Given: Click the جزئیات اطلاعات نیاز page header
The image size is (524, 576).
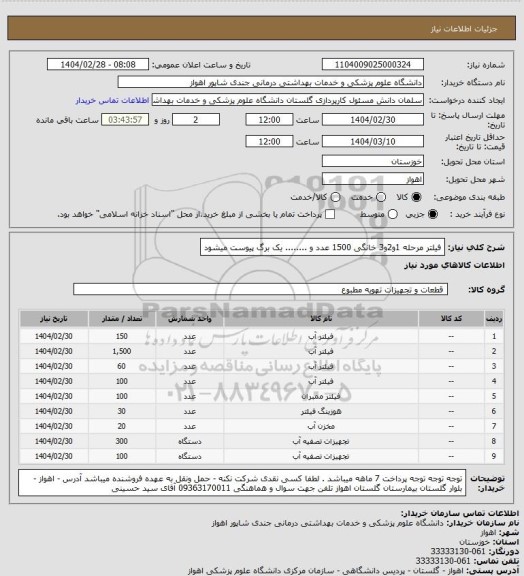Looking at the screenshot, I should coord(464,29).
